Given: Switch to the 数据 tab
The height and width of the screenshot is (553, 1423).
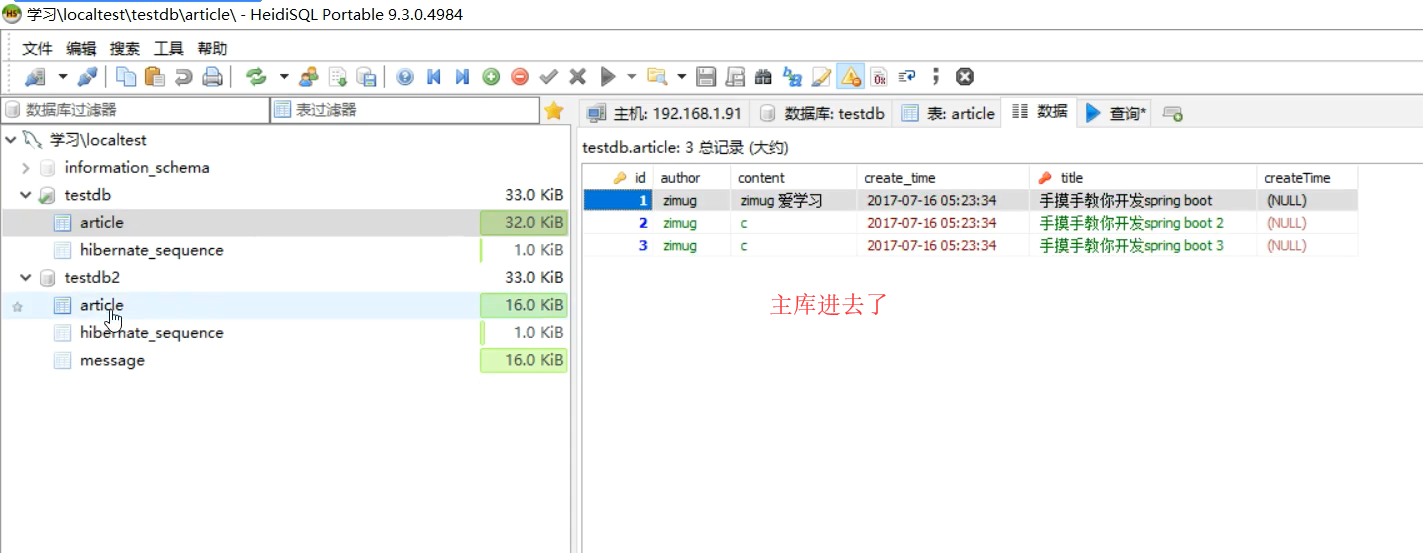Looking at the screenshot, I should pyautogui.click(x=1040, y=112).
